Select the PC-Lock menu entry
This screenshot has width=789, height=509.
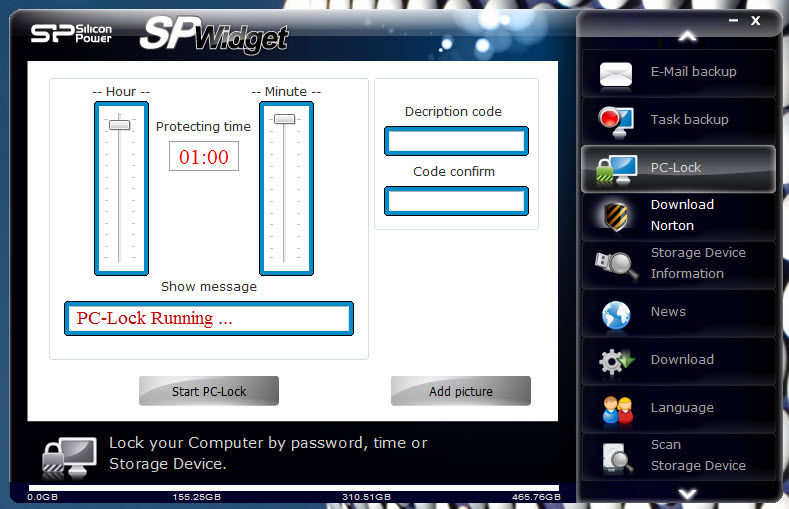click(678, 169)
